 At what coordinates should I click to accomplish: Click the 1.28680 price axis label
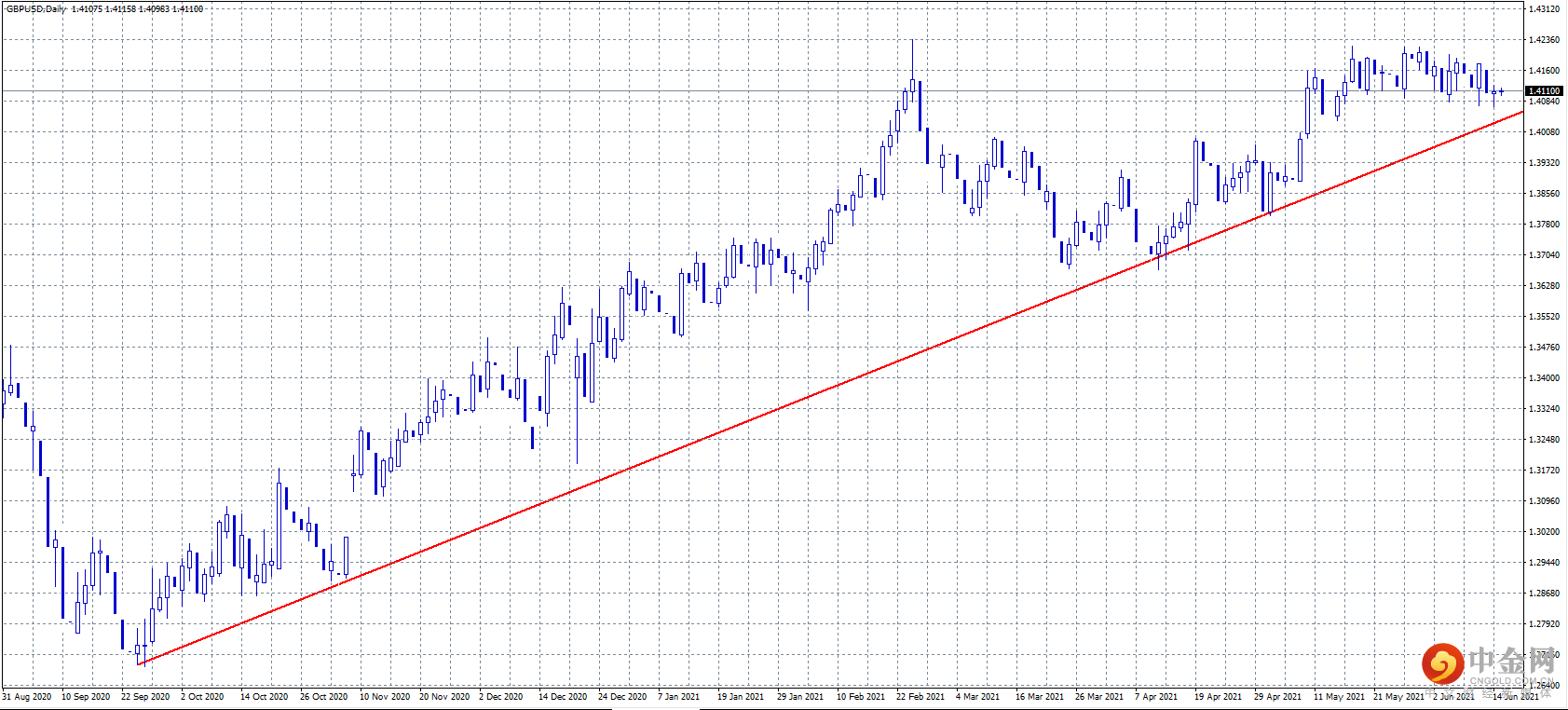[x=1545, y=594]
